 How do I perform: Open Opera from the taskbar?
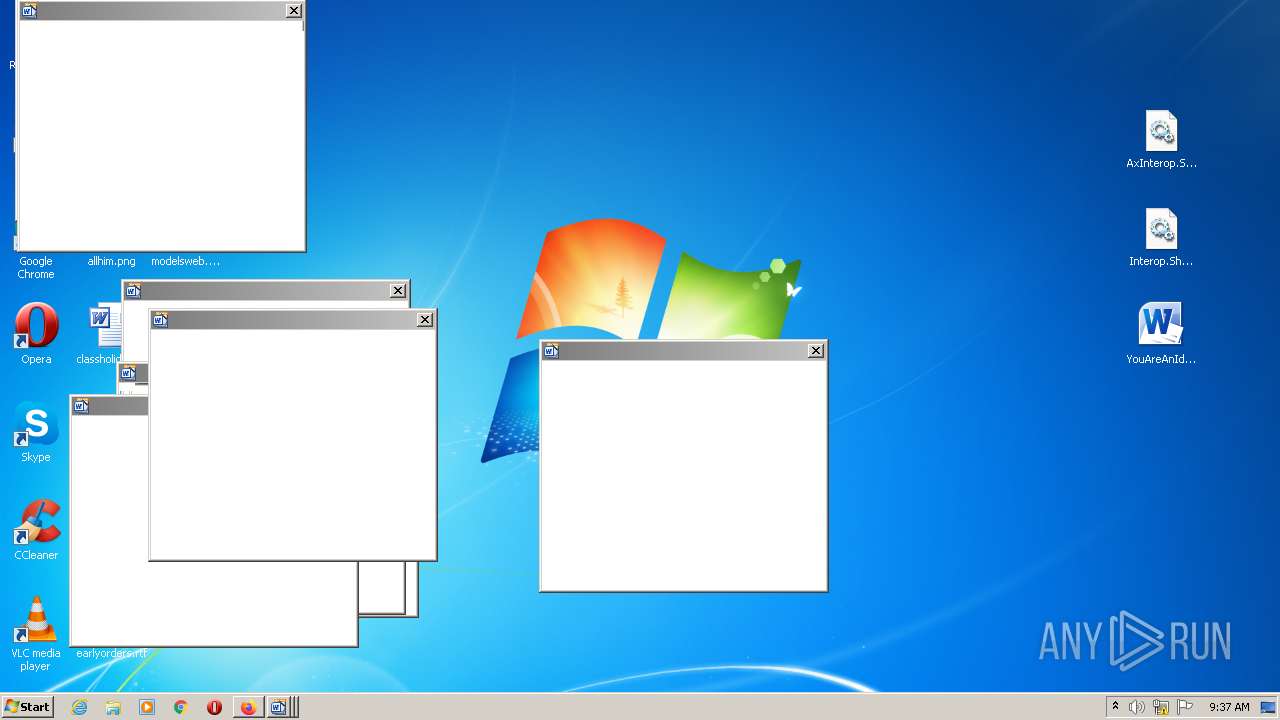(214, 707)
